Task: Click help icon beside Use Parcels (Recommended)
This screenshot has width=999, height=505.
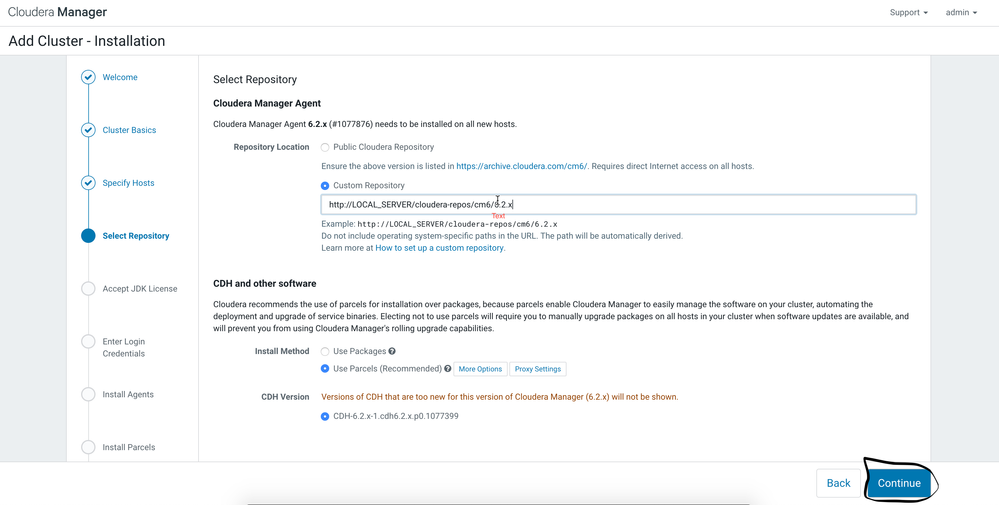Action: (448, 369)
